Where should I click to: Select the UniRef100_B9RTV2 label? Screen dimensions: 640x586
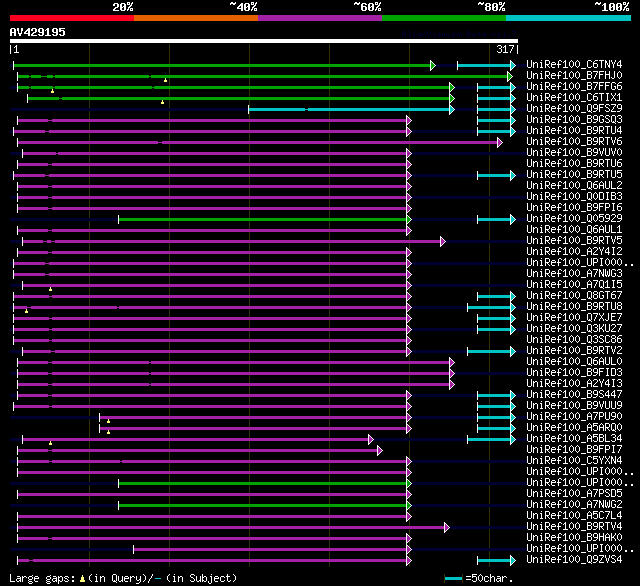coord(574,351)
